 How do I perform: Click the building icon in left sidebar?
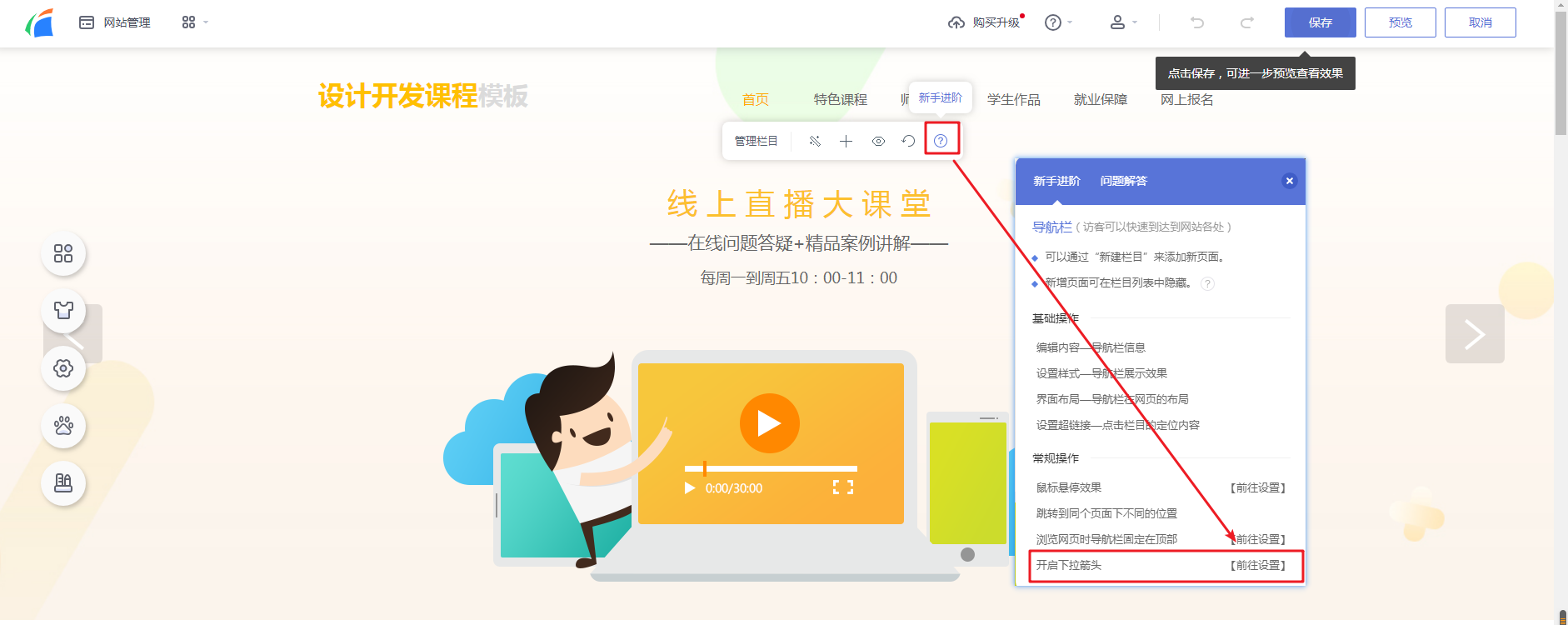63,483
